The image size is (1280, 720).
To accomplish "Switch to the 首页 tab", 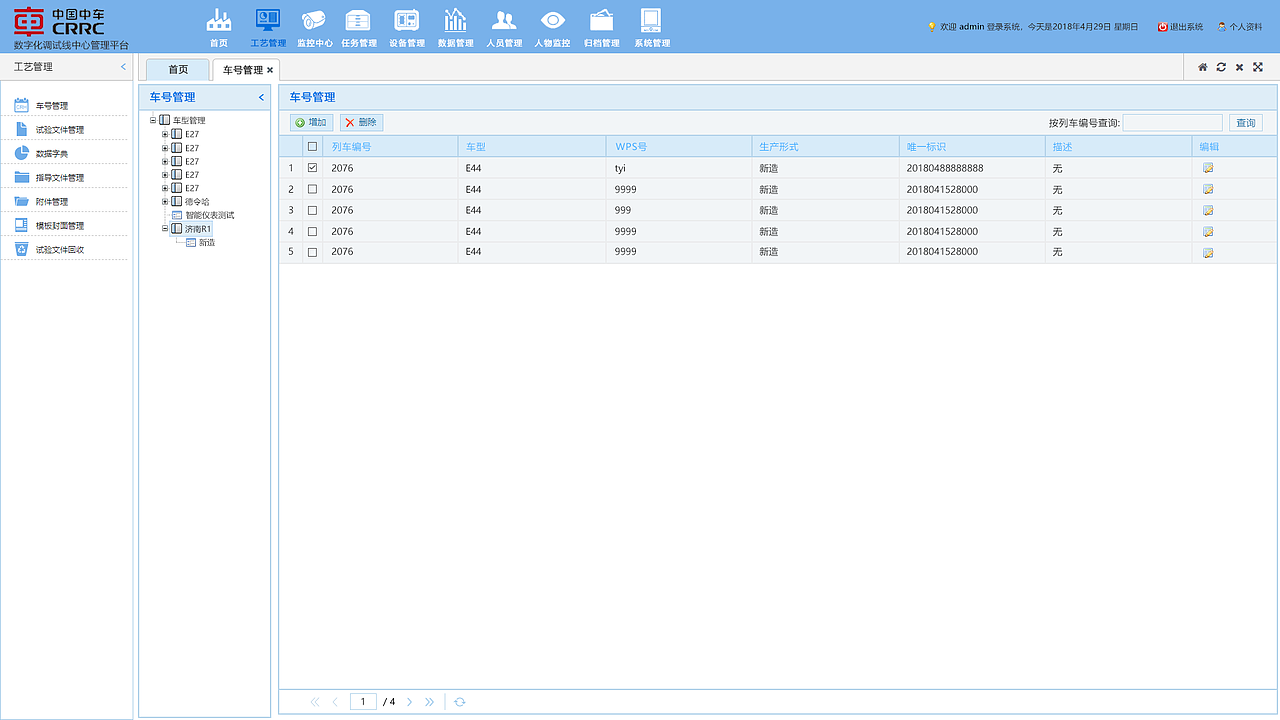I will click(x=178, y=70).
